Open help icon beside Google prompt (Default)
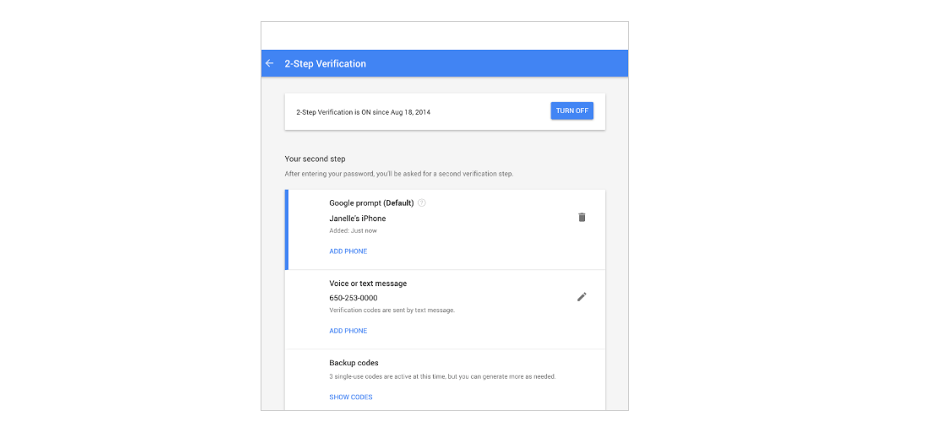The height and width of the screenshot is (444, 934). pos(422,203)
